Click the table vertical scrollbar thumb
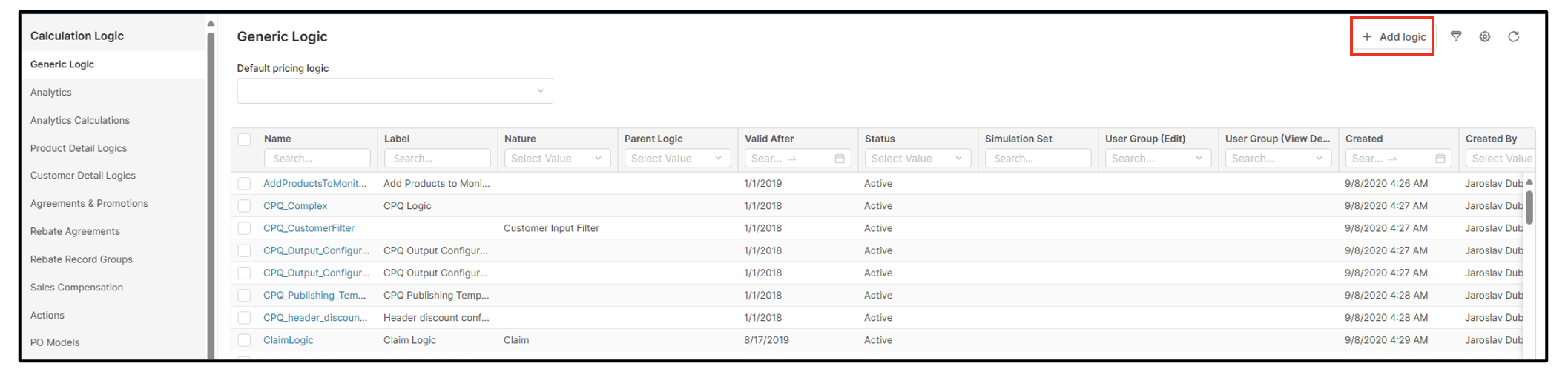1568x372 pixels. (x=1529, y=207)
